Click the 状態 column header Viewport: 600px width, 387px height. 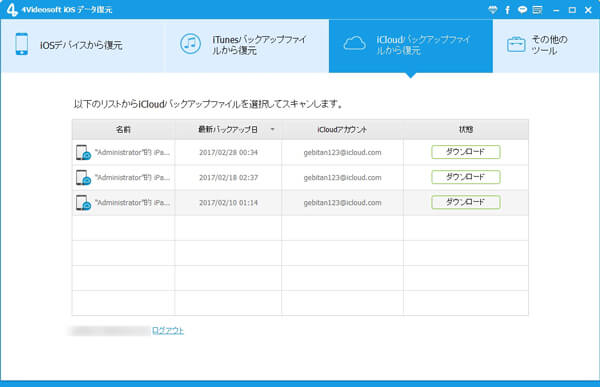point(466,129)
